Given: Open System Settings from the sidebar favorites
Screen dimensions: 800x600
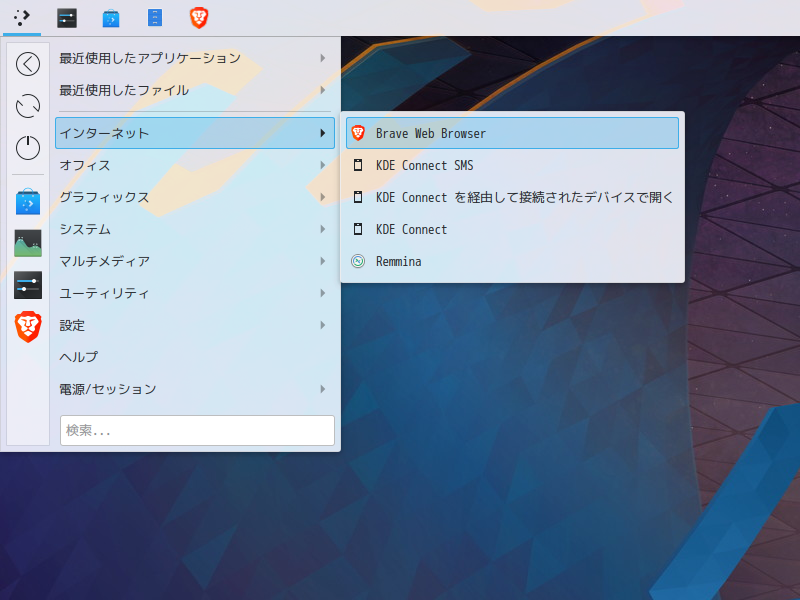Looking at the screenshot, I should pyautogui.click(x=28, y=285).
